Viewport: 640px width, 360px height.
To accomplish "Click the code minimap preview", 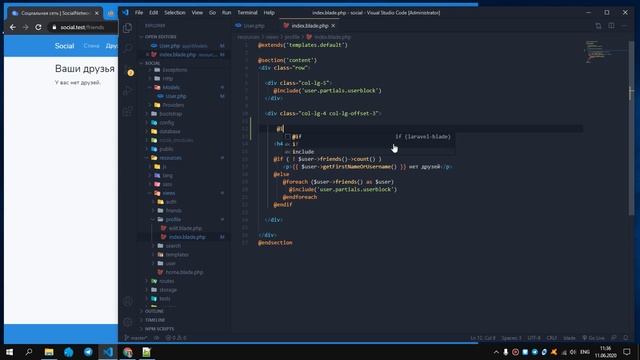I will tap(605, 52).
